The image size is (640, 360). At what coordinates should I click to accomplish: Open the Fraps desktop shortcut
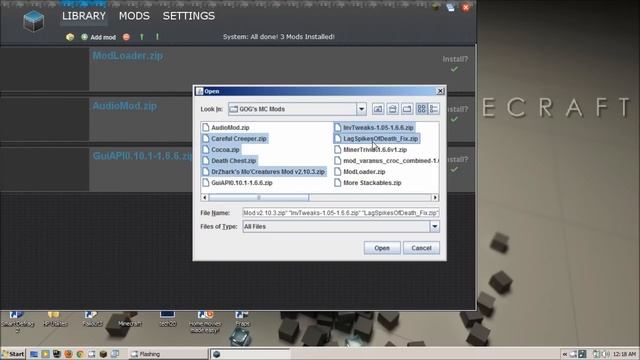click(x=242, y=320)
